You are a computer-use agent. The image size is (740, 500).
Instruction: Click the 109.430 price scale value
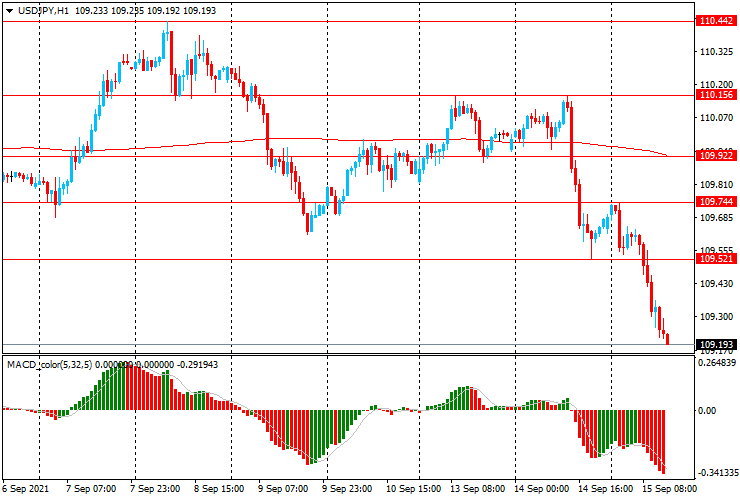(716, 284)
